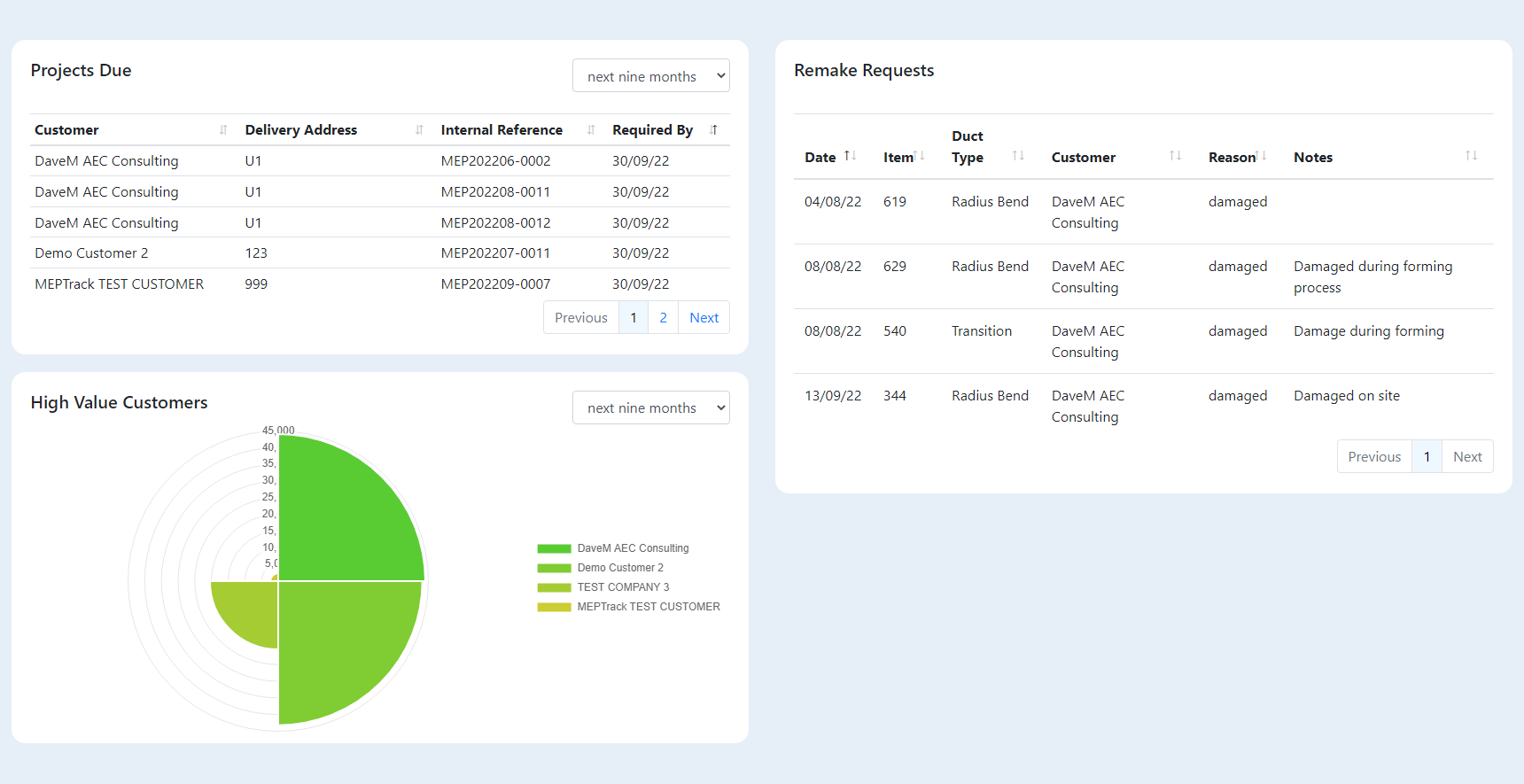Viewport: 1524px width, 784px height.
Task: Sort Remake Requests by Date icon
Action: coord(850,156)
